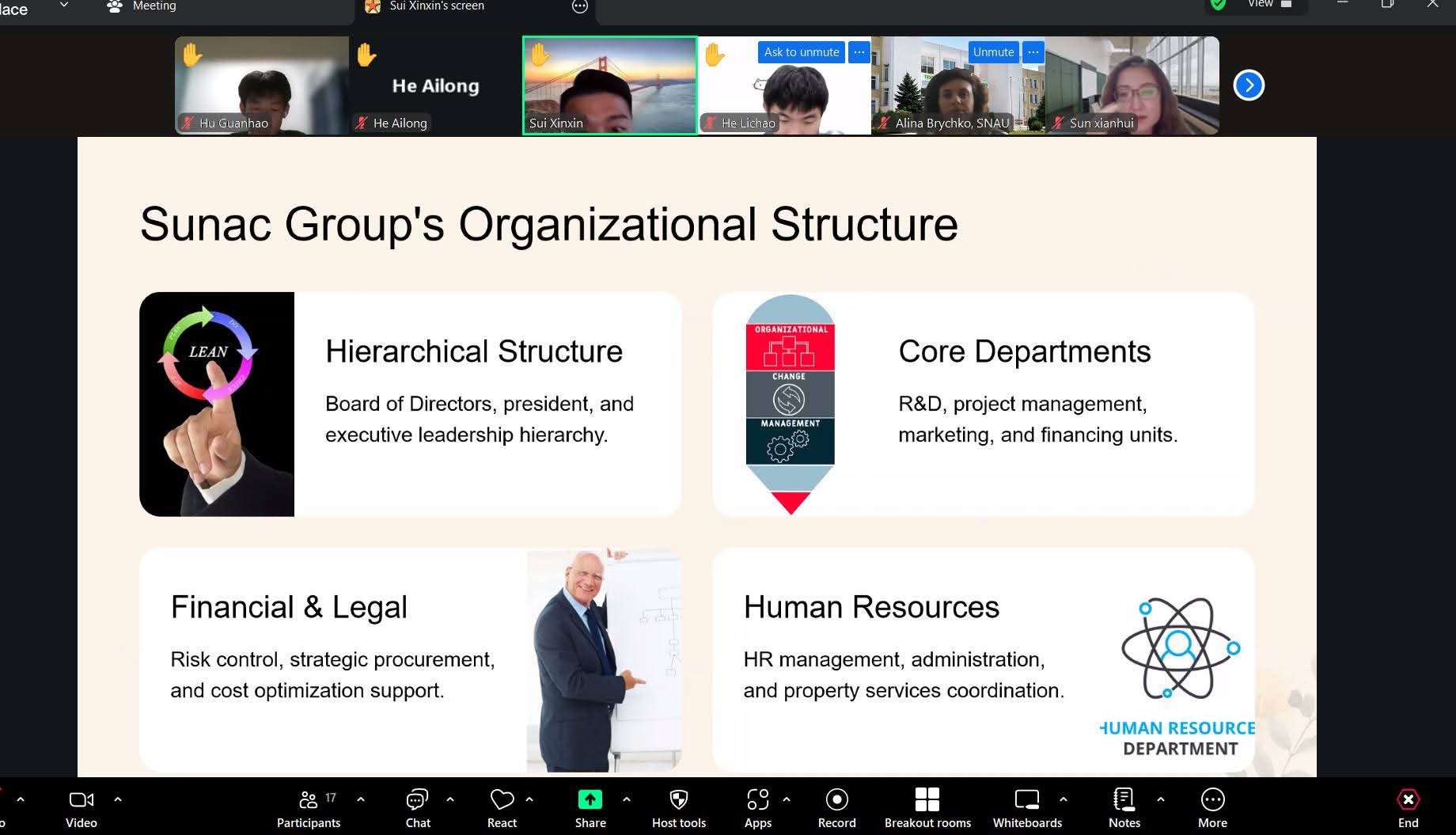Open the Apps icon

(757, 801)
